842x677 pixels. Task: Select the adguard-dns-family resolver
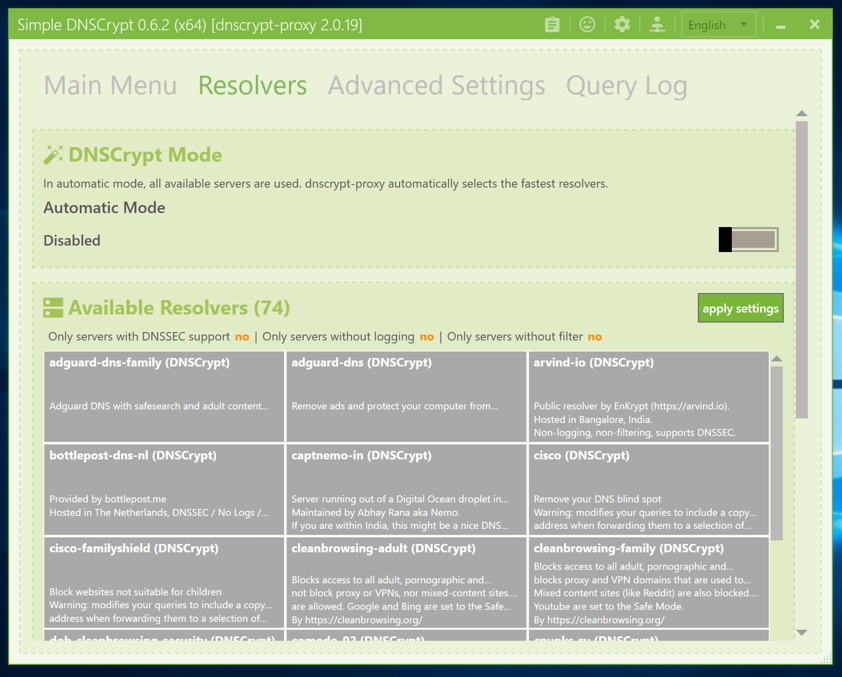pyautogui.click(x=164, y=396)
